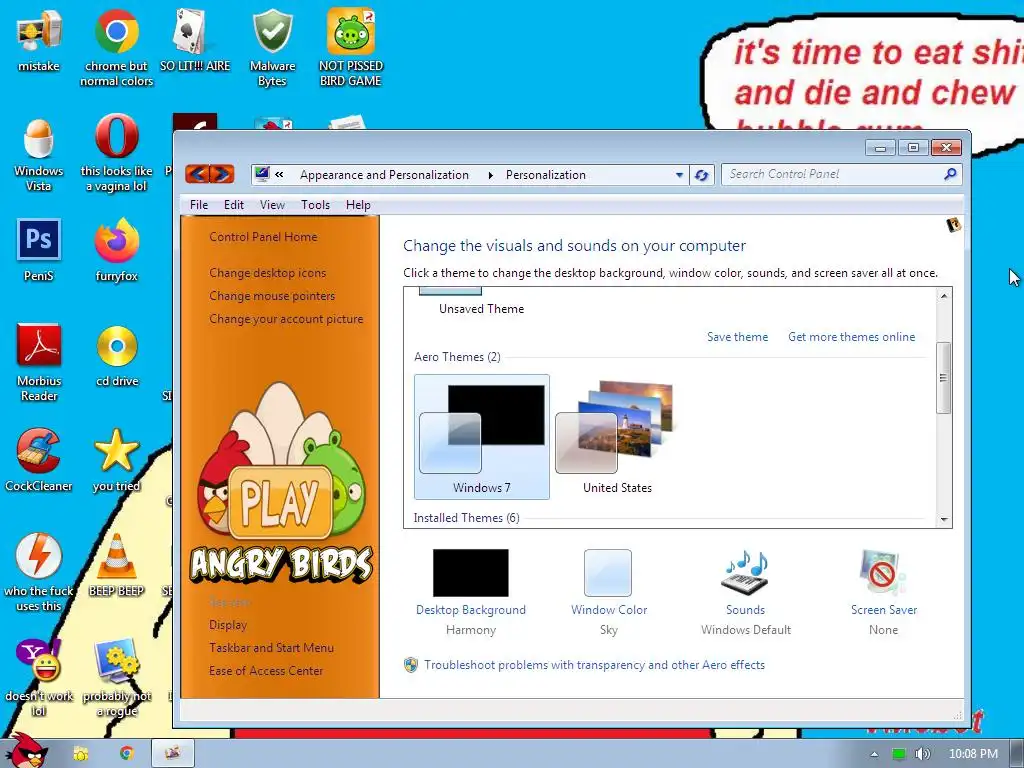Click the help icon in Personalization window
The height and width of the screenshot is (768, 1024).
coord(953,225)
